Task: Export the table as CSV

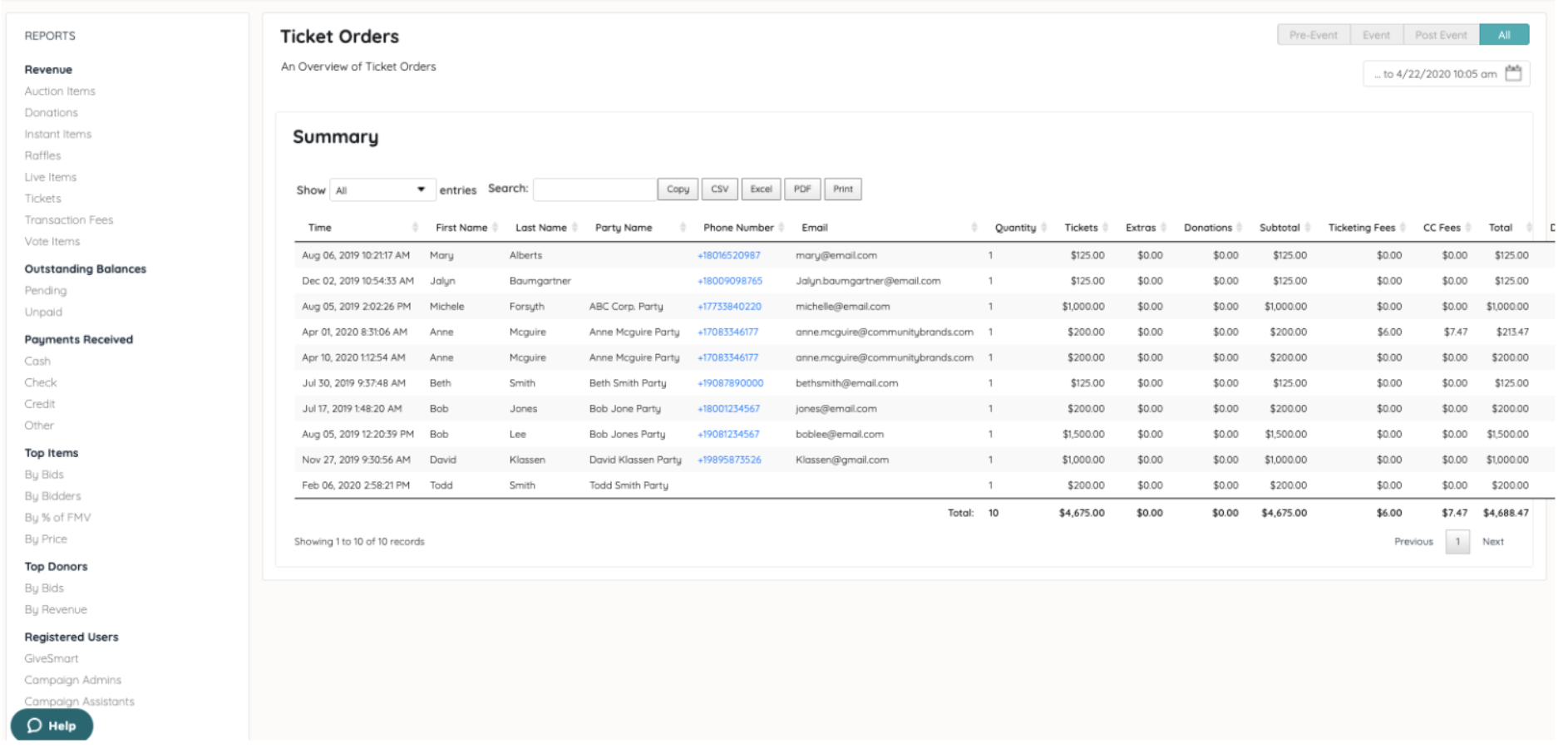Action: click(x=719, y=189)
